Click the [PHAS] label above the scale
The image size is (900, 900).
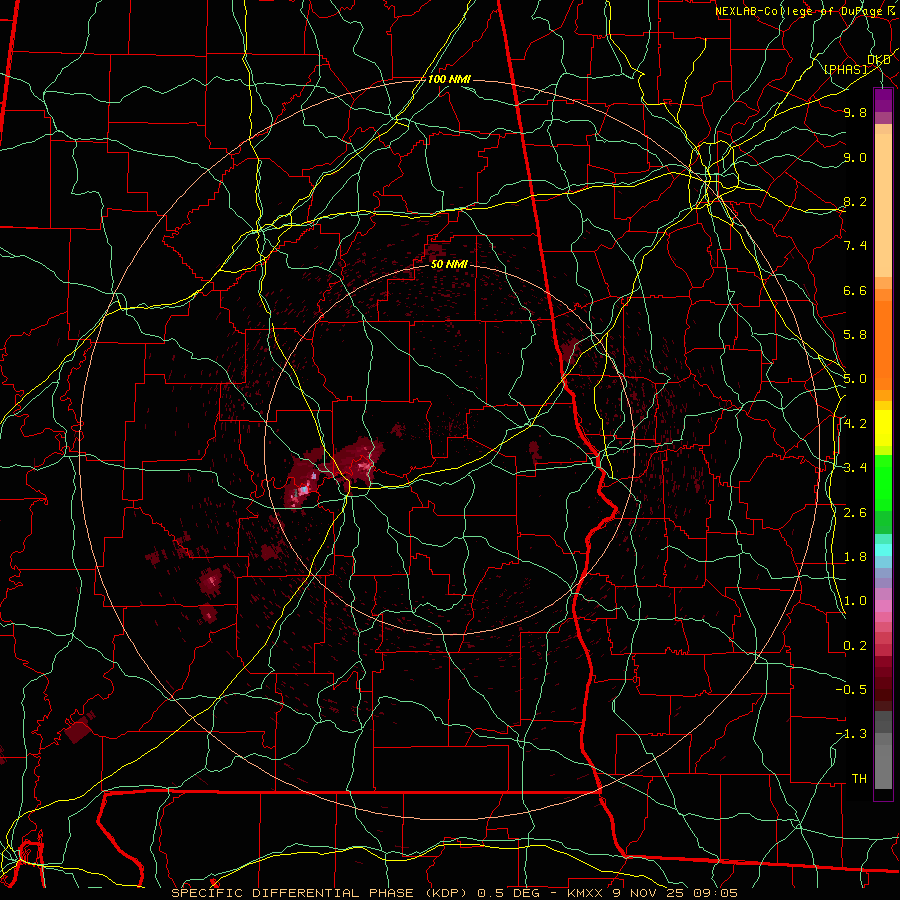pos(845,69)
